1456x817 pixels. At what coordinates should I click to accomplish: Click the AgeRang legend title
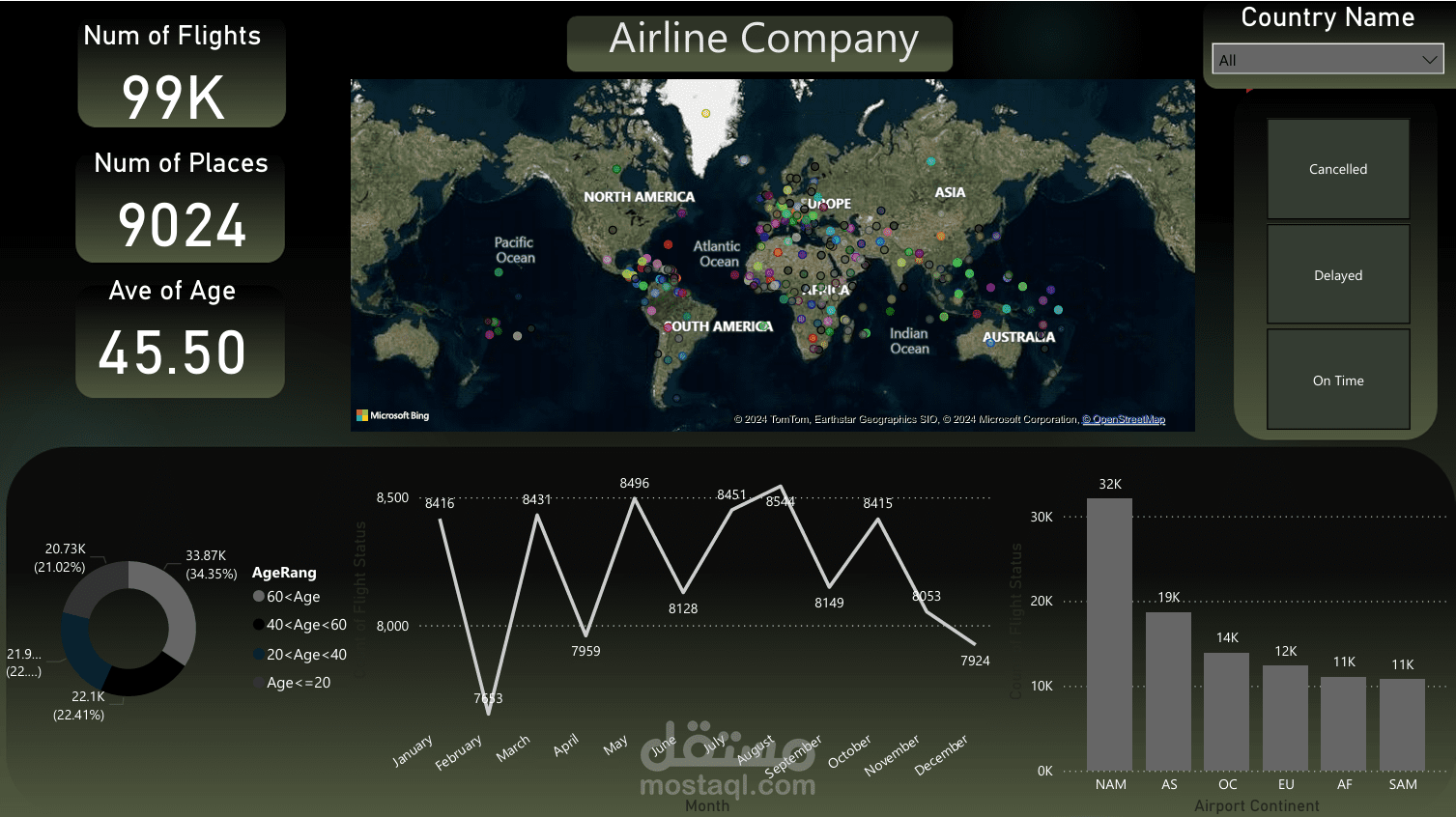tap(284, 573)
